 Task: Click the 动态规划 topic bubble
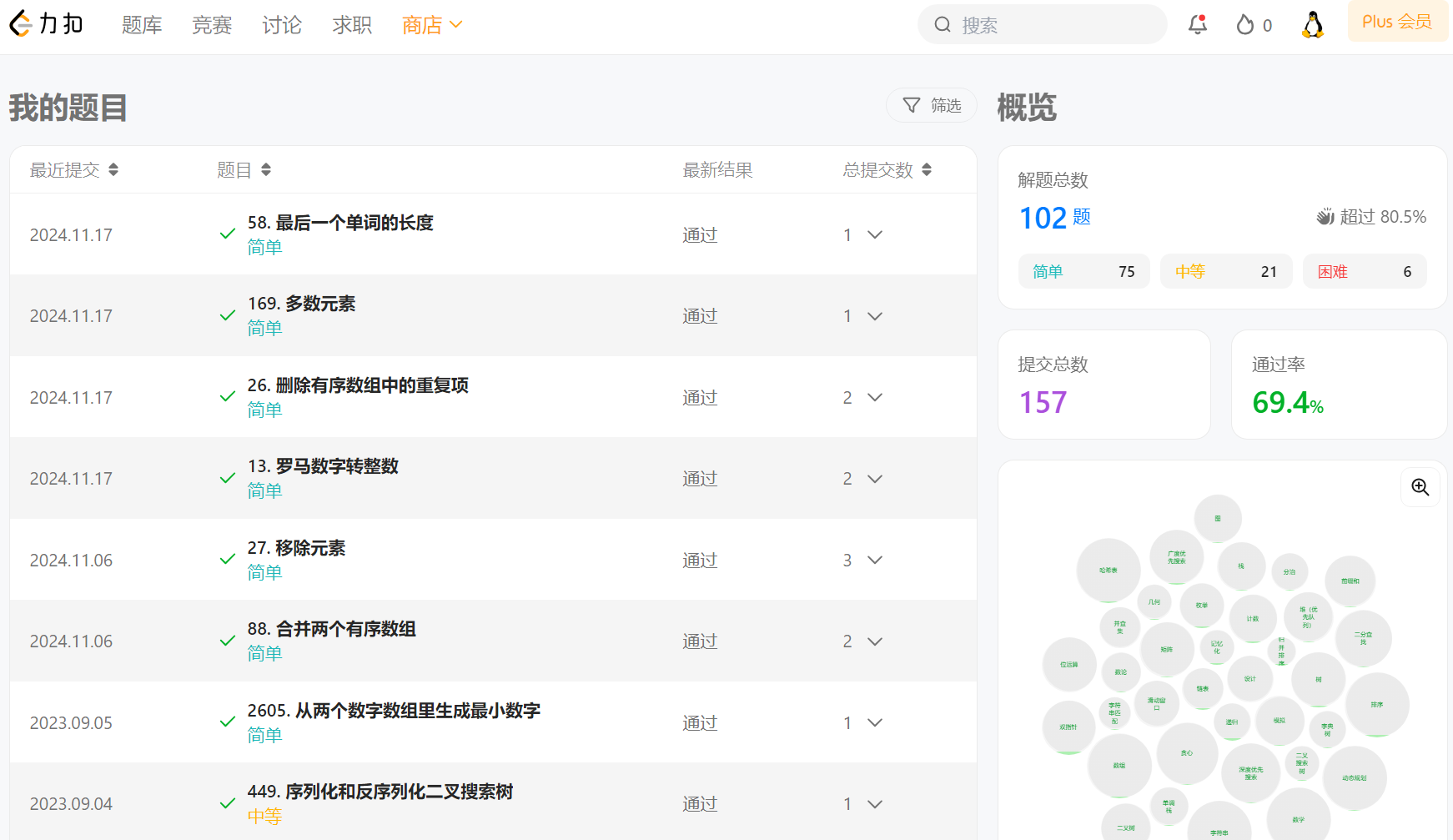pyautogui.click(x=1355, y=778)
